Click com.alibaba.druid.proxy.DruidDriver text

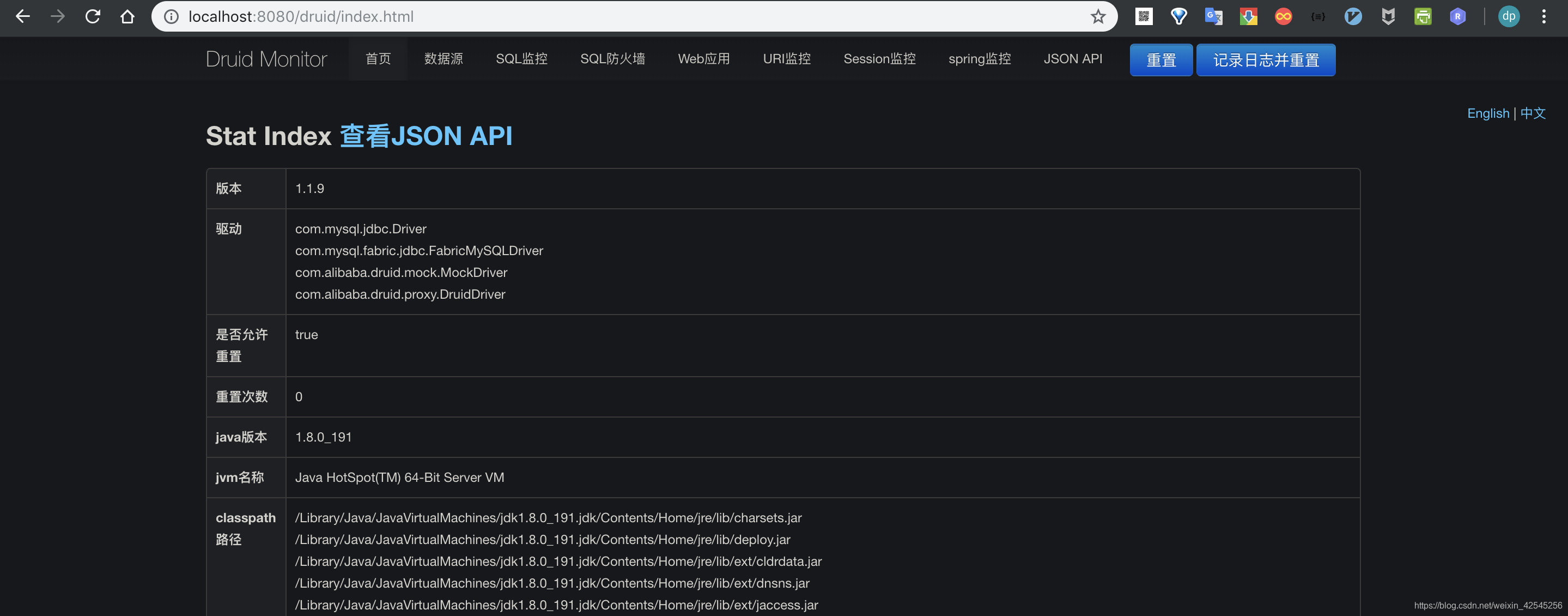400,294
